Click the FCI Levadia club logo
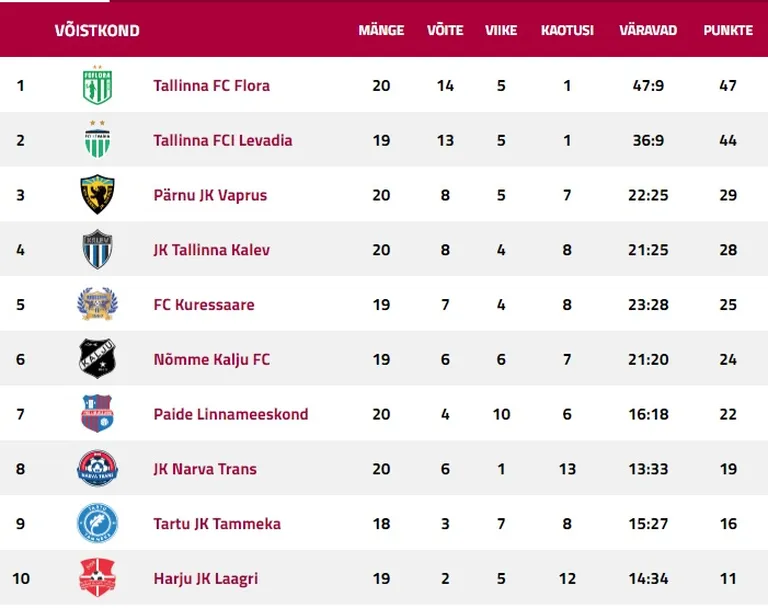Screen dimensions: 768x608 tap(97, 139)
